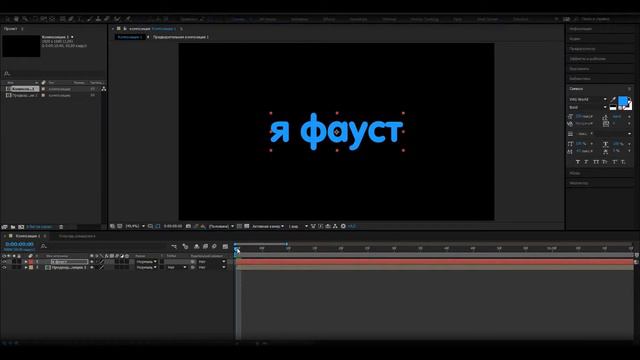Screen dimensions: 640x360
Task: Click the stroke color swatch
Action: tap(628, 106)
